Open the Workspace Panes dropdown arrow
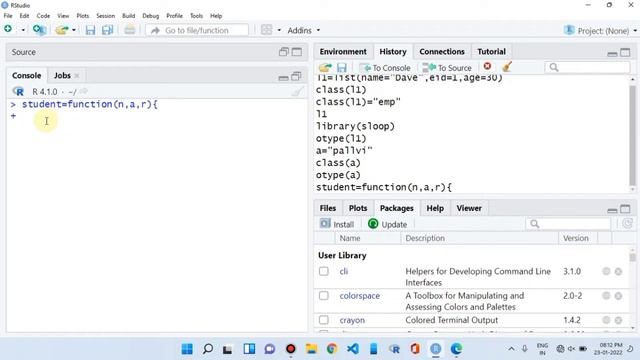Viewport: 640px width, 360px height. (x=279, y=30)
